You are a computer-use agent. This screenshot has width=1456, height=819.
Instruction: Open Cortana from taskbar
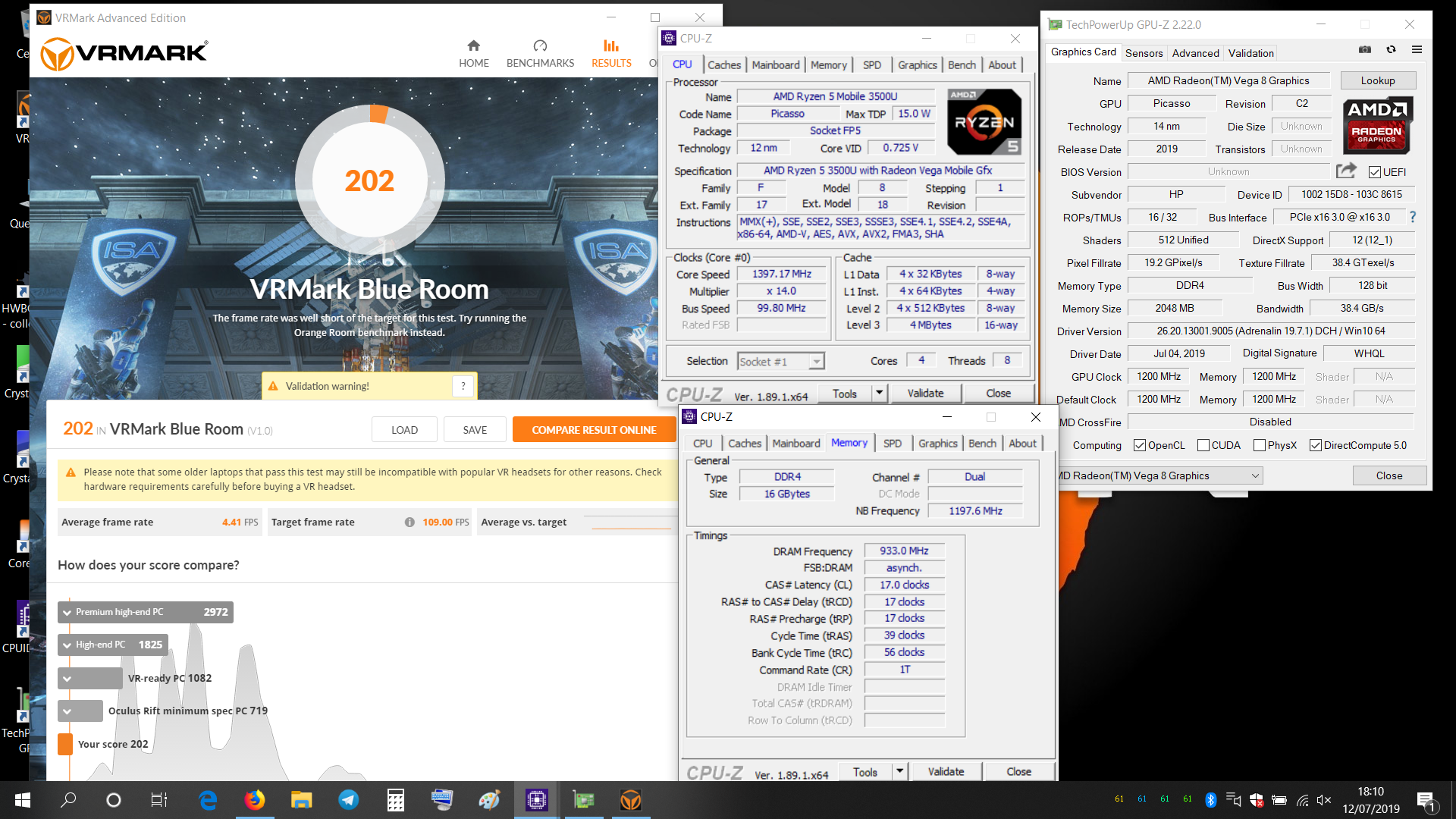click(114, 800)
